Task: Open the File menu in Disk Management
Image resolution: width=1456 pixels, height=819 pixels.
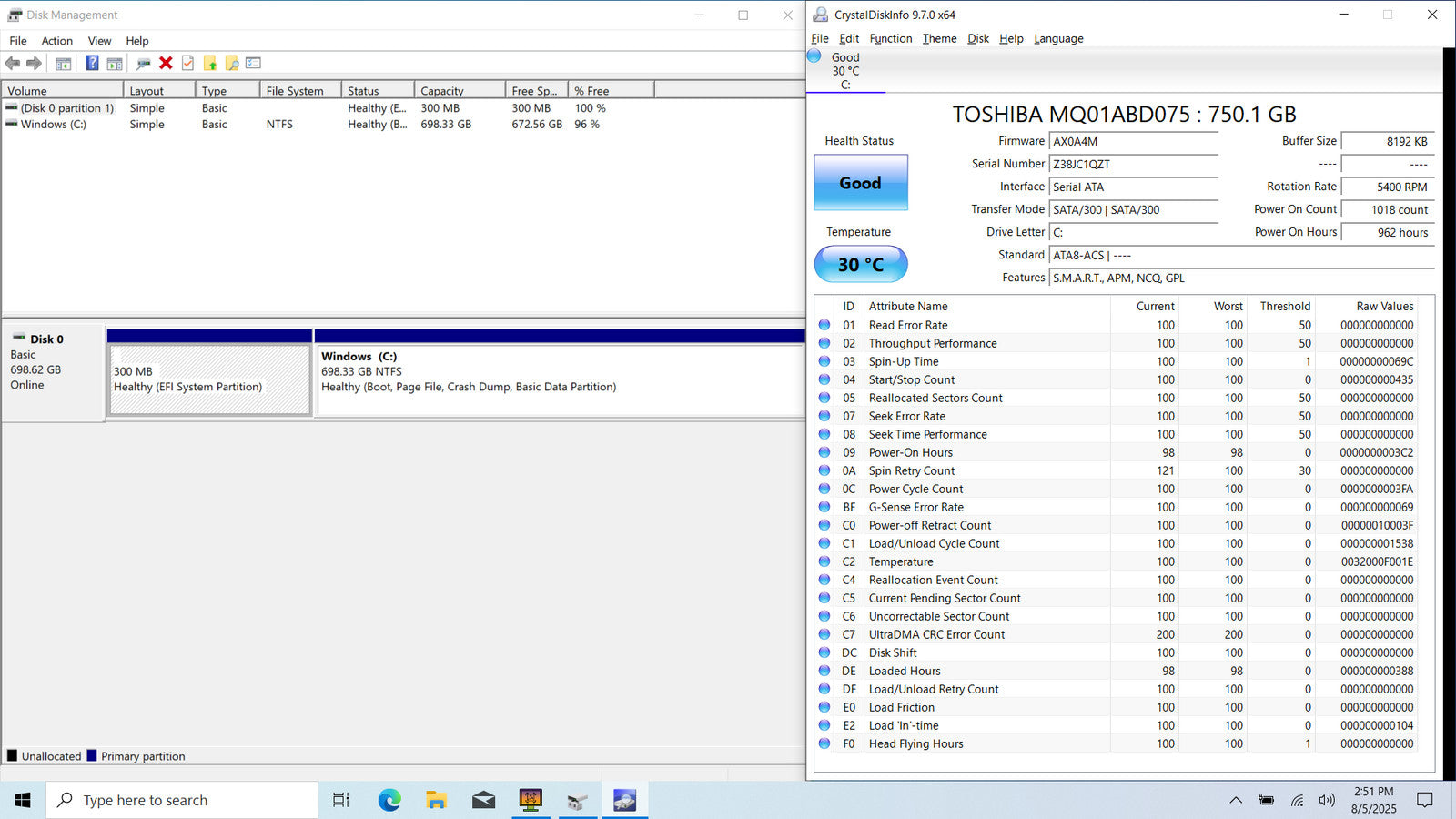Action: (18, 41)
